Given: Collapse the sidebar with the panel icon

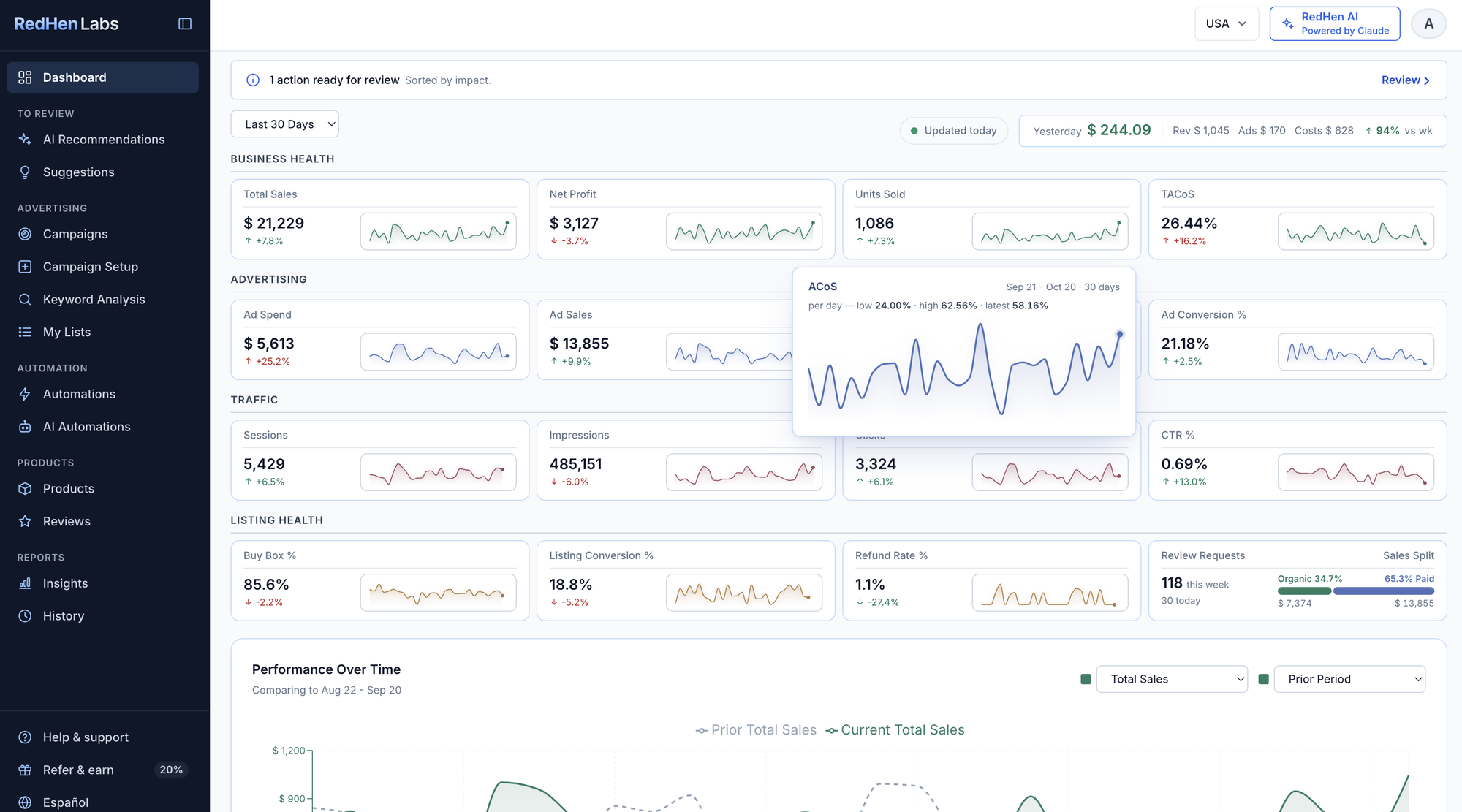Looking at the screenshot, I should [185, 24].
